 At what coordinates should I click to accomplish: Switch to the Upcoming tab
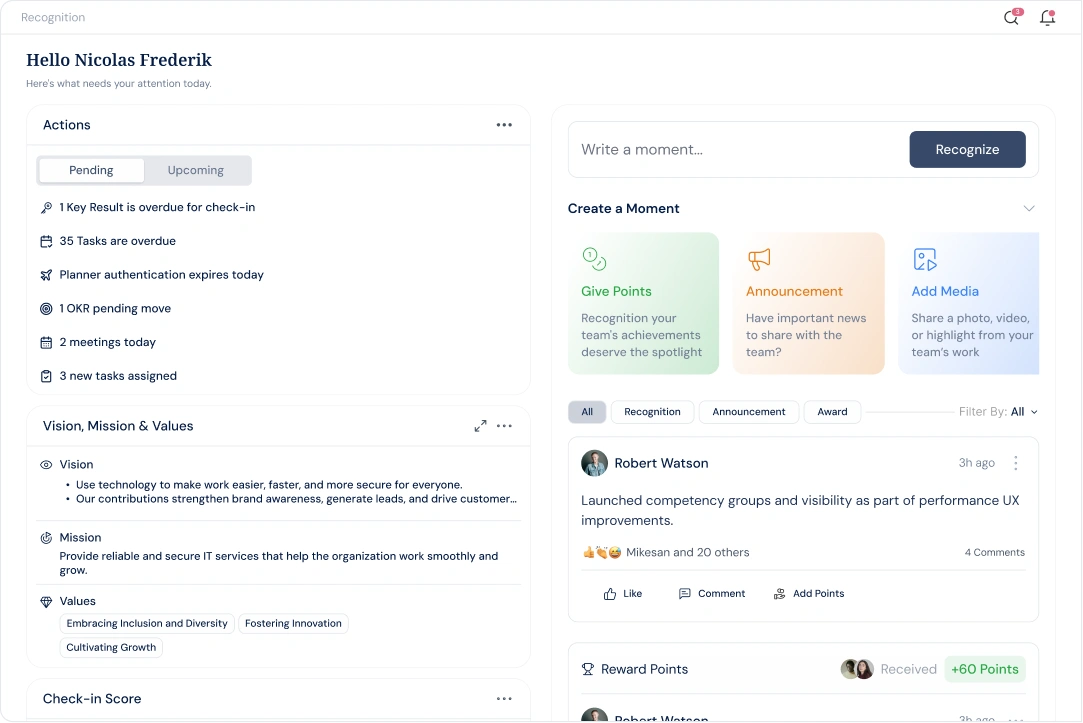click(x=196, y=171)
